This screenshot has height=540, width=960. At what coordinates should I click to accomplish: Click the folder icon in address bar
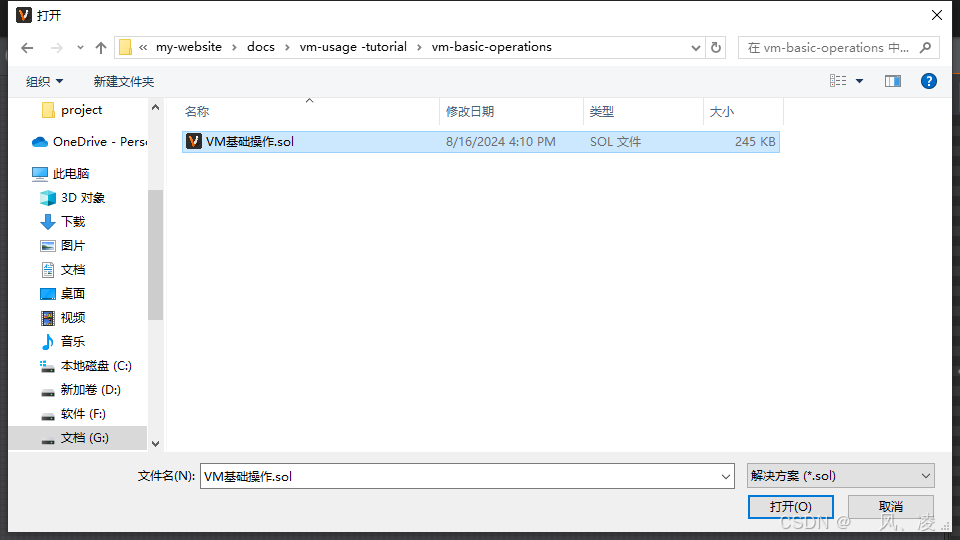click(x=126, y=47)
